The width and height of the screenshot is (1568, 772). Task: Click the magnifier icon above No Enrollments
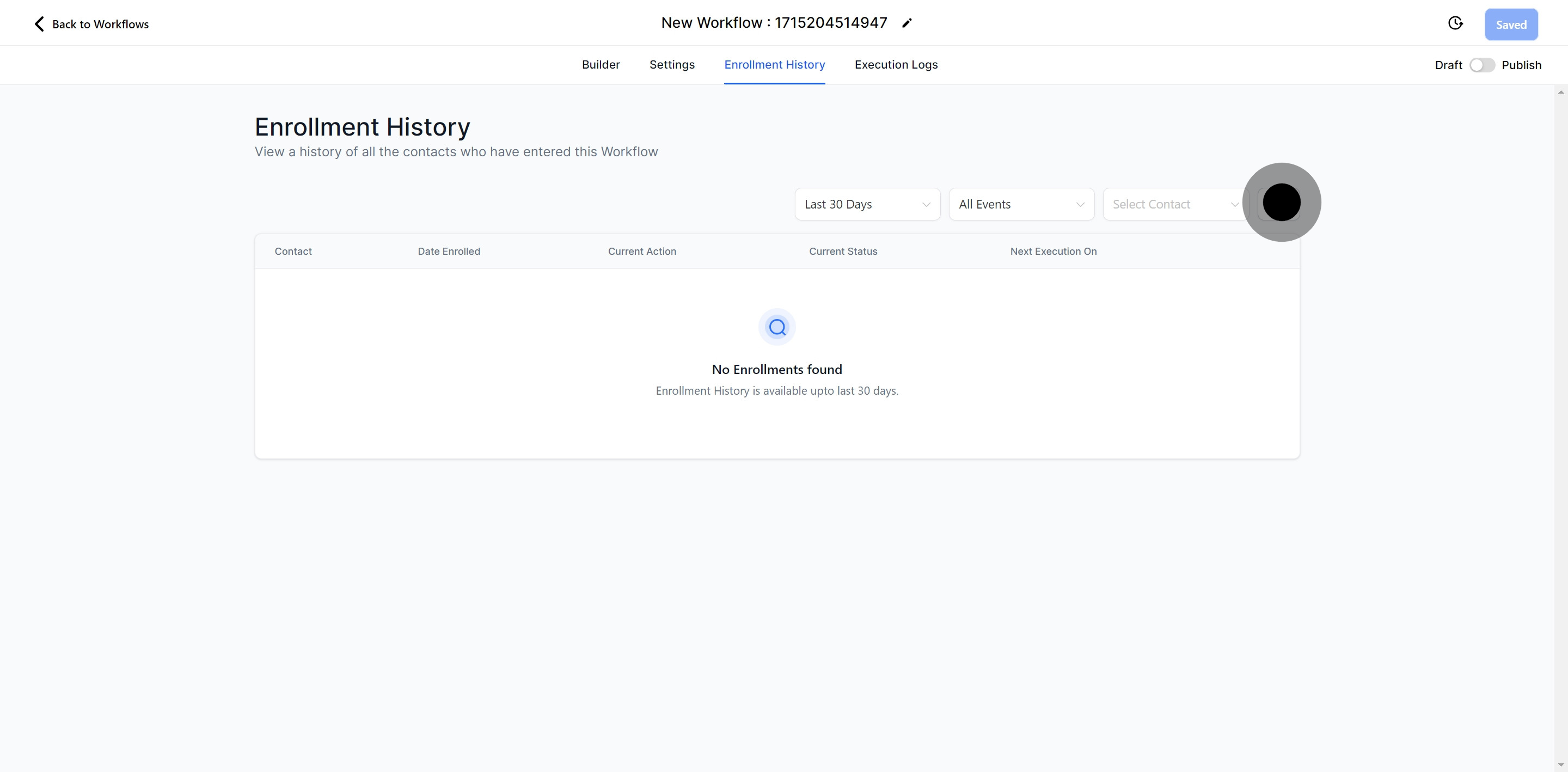(x=777, y=328)
